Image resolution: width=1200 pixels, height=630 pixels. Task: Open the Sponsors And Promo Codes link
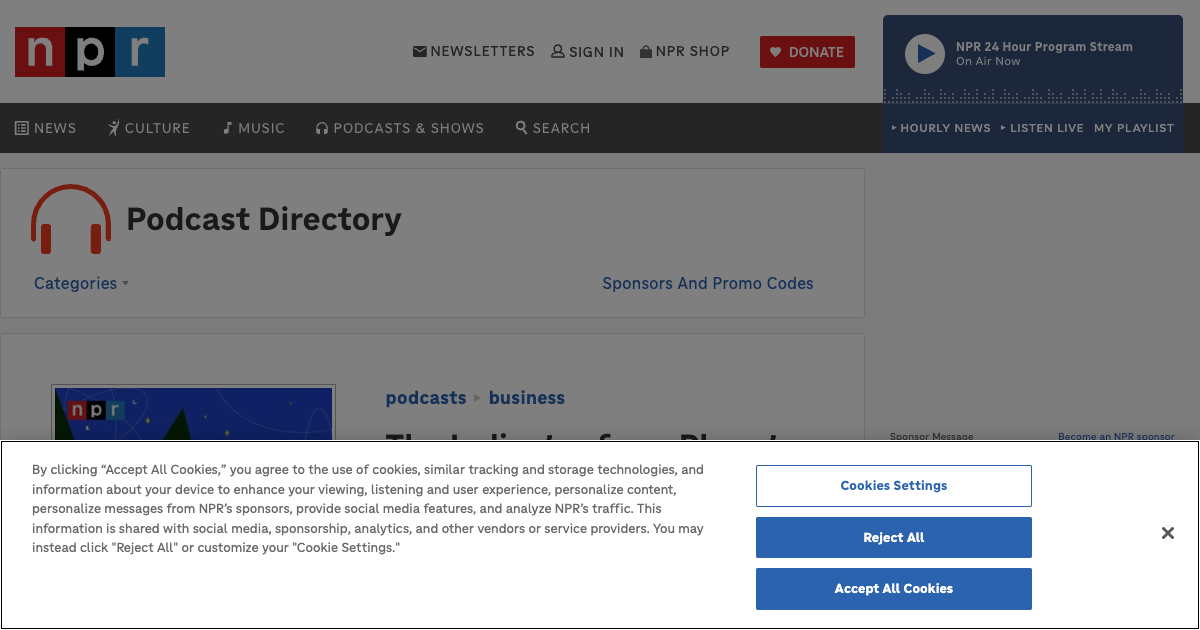tap(708, 283)
